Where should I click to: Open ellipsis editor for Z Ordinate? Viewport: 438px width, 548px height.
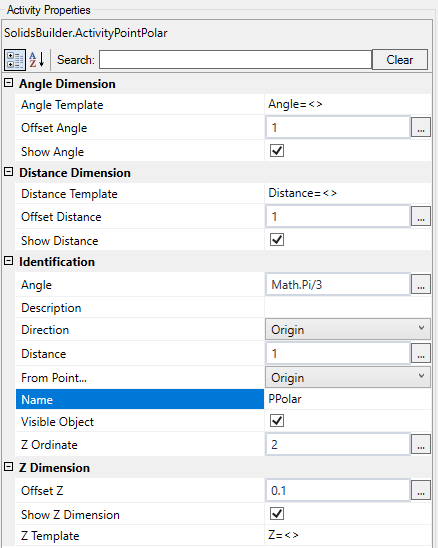(x=421, y=445)
